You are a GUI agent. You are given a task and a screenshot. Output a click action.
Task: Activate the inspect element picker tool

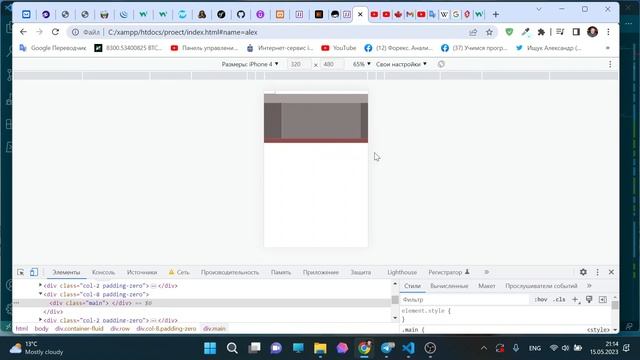20,272
